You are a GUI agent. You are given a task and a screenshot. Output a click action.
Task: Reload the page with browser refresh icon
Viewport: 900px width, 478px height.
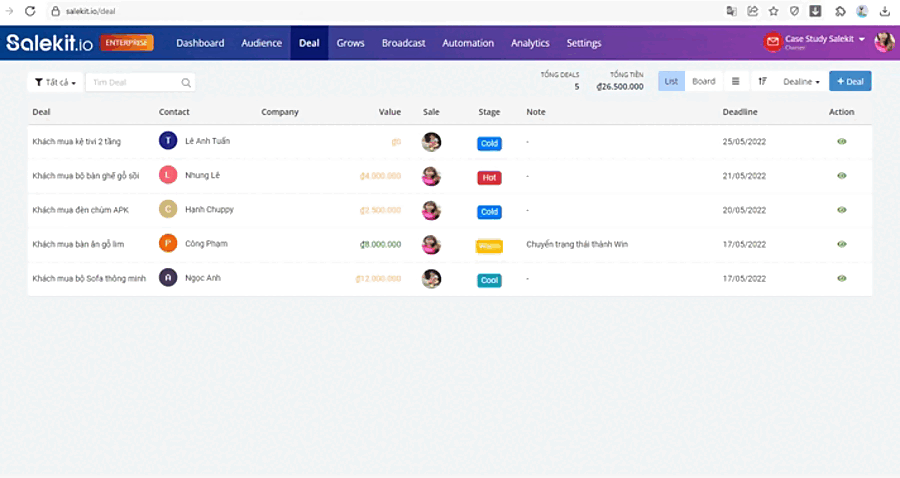tap(30, 11)
